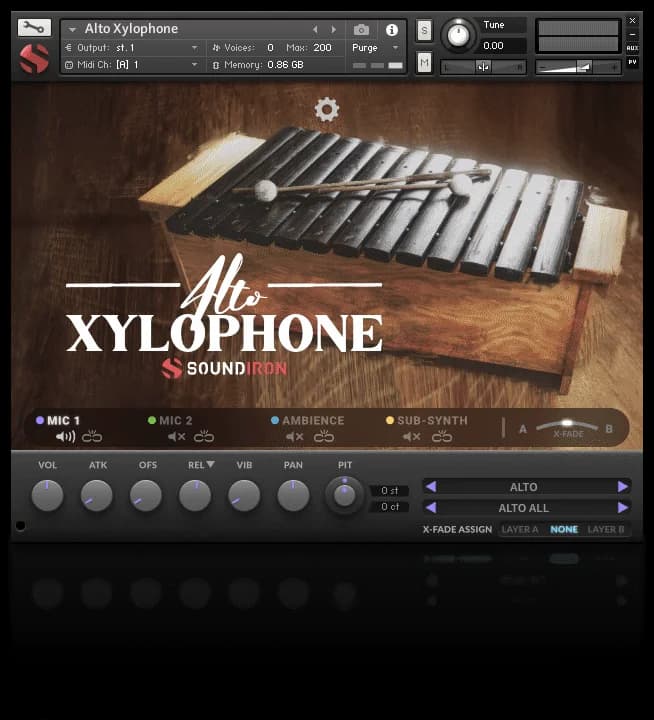This screenshot has height=720, width=654.
Task: Click MIC 2 load/purge chip icon
Action: 203,436
